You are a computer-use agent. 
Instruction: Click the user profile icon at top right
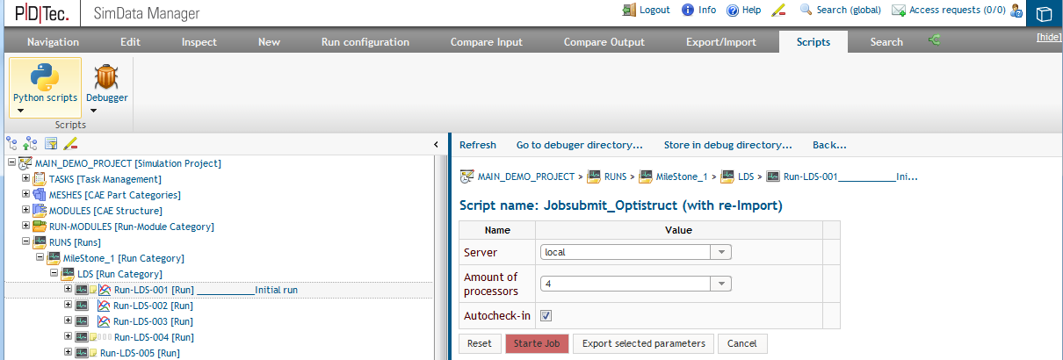[1016, 10]
